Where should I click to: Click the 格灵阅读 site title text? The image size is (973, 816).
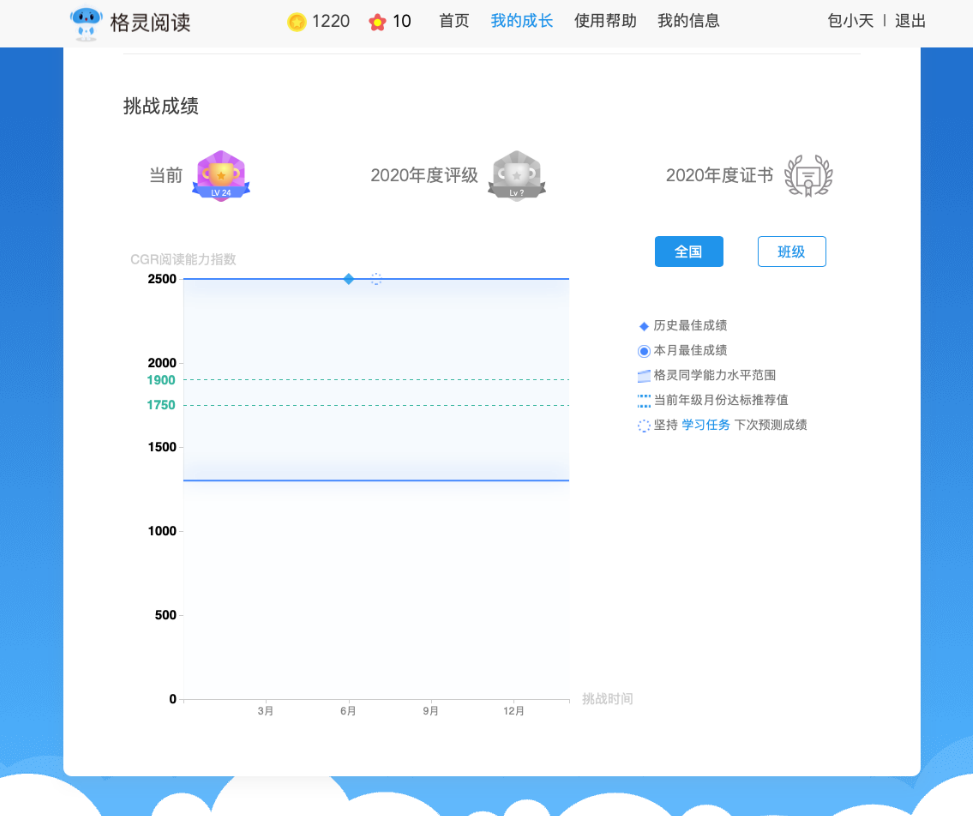tap(150, 23)
